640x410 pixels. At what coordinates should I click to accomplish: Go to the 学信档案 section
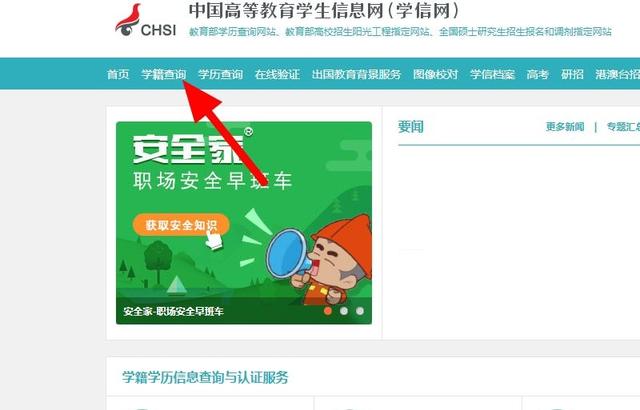coord(492,74)
